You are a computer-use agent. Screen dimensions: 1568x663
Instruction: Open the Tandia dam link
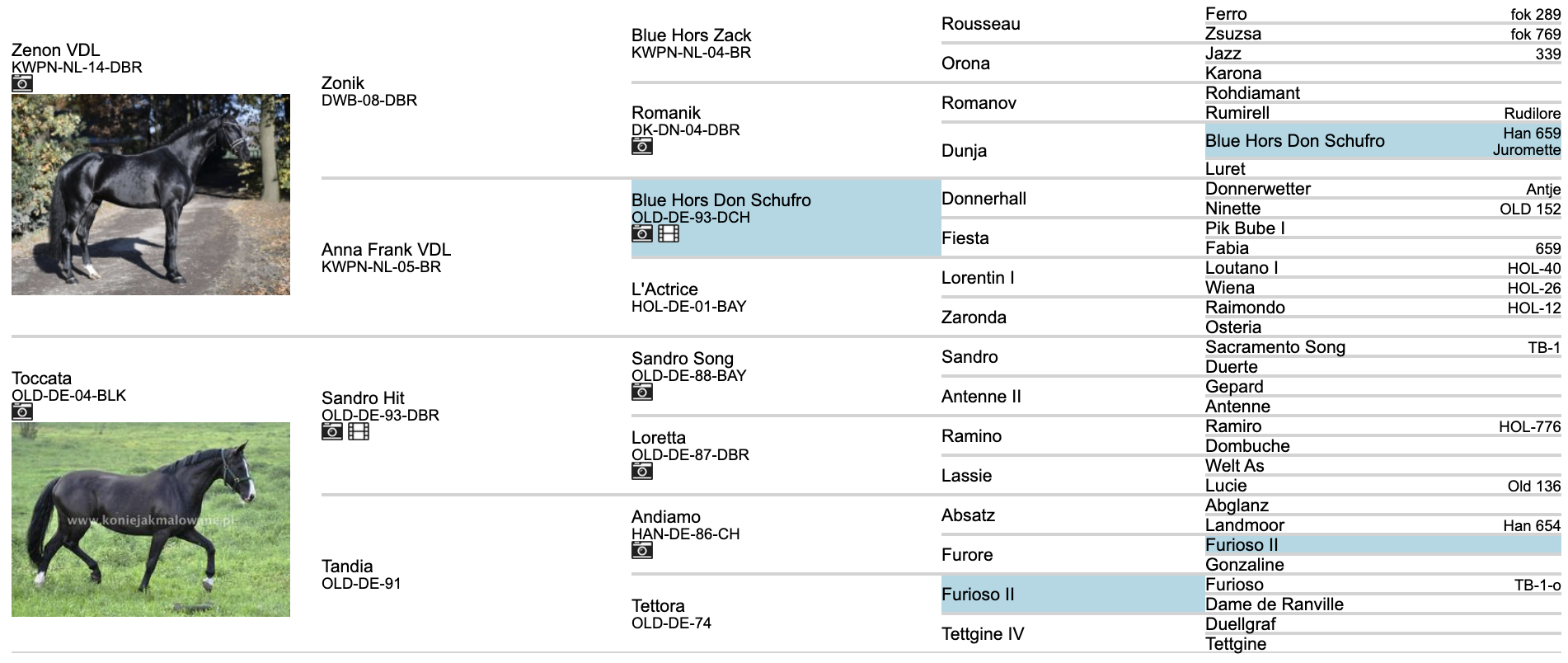(347, 567)
